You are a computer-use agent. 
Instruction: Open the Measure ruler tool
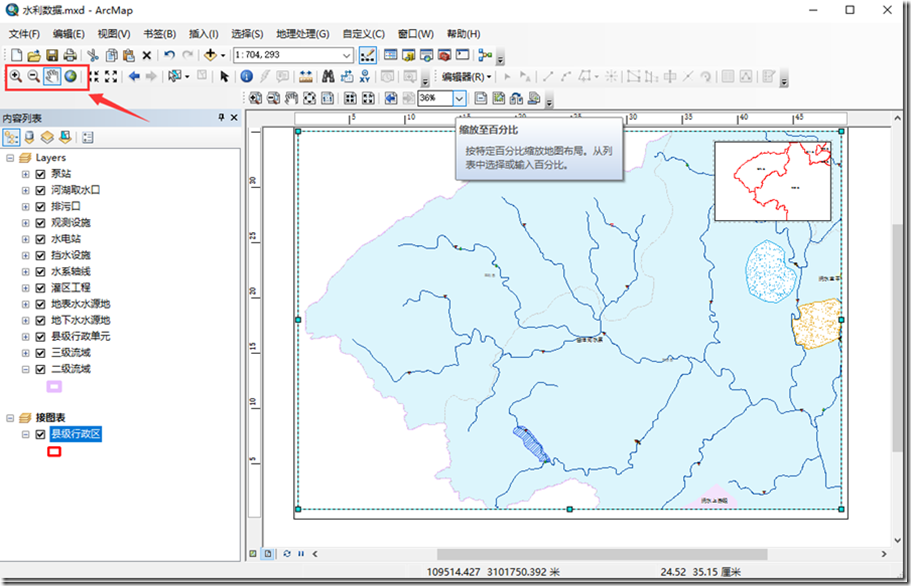click(x=306, y=76)
